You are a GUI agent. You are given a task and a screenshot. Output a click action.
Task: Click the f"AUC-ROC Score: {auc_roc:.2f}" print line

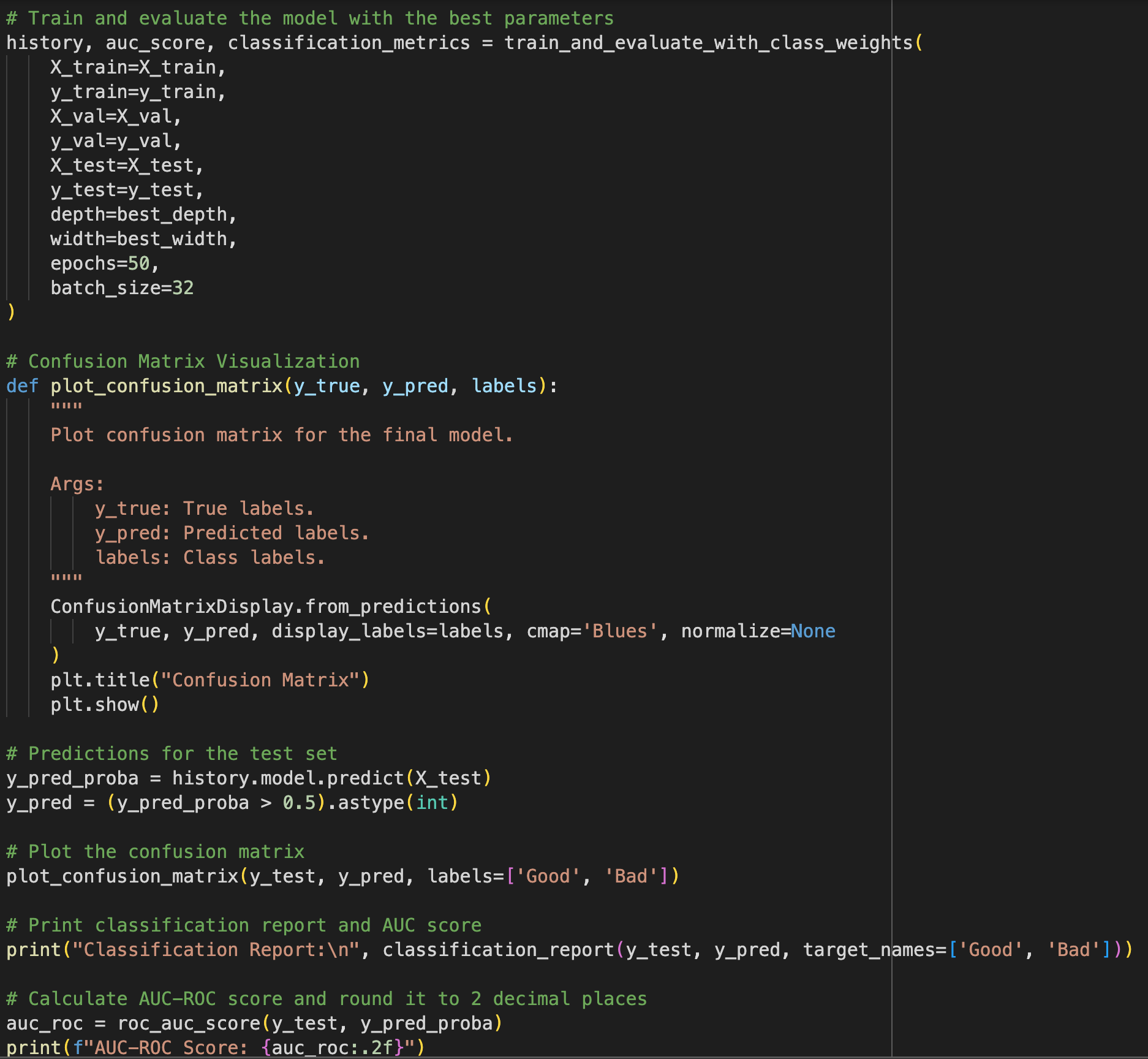point(216,1048)
